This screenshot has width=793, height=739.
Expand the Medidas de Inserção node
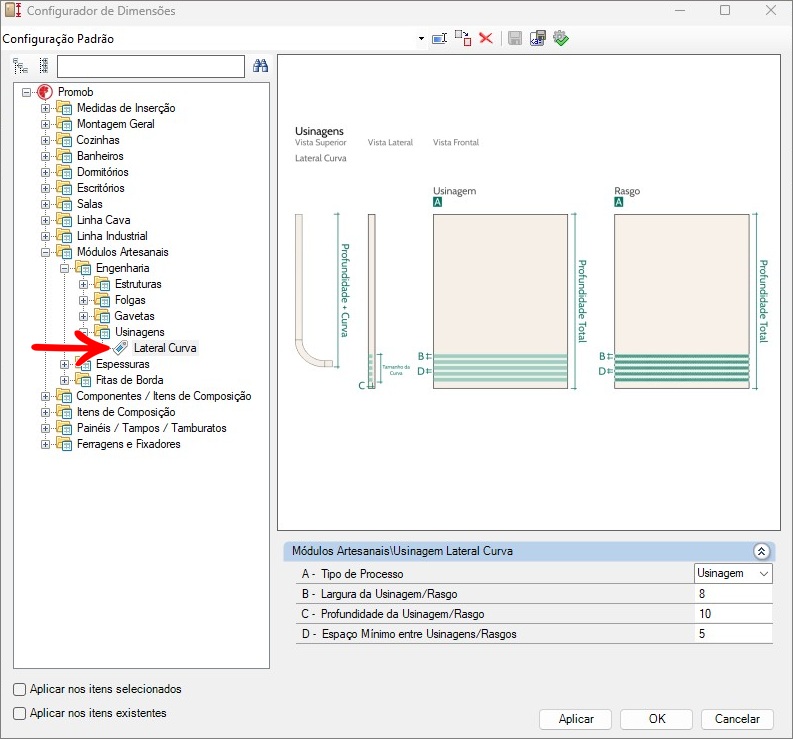pos(46,108)
